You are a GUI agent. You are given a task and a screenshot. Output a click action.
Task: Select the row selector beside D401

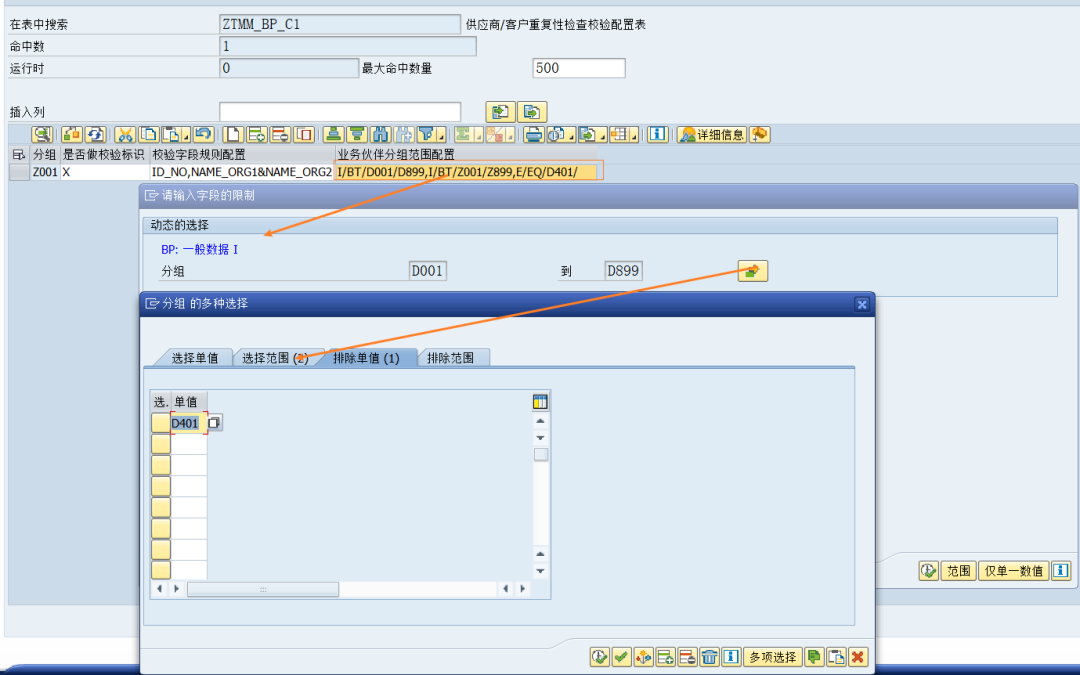160,423
